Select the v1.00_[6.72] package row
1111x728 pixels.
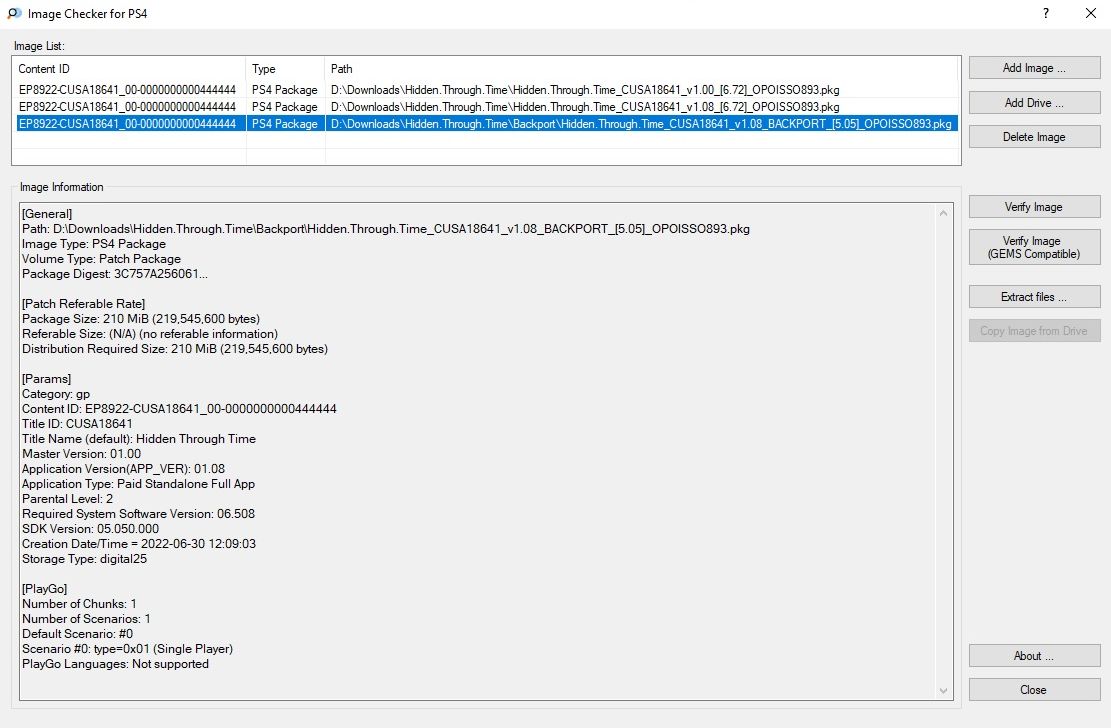pos(485,90)
